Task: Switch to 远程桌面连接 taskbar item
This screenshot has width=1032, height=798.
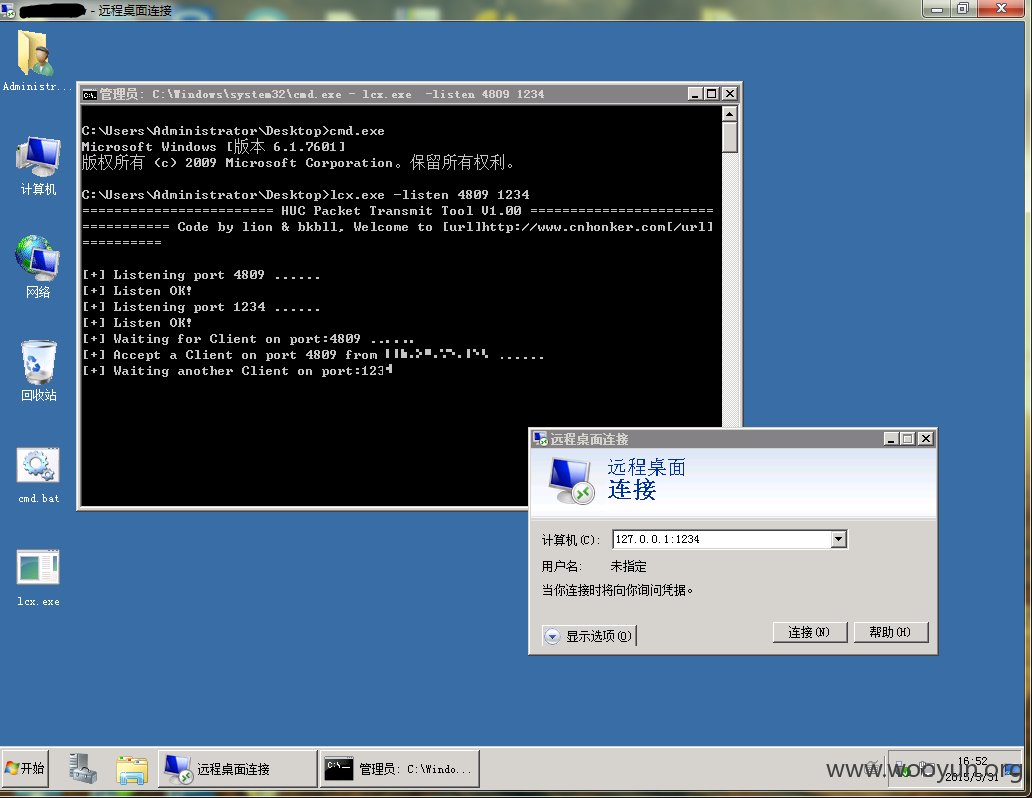Action: tap(238, 768)
